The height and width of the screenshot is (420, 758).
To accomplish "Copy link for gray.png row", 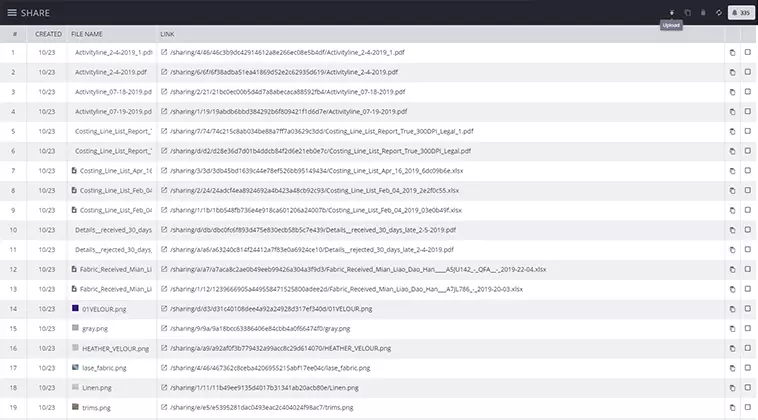I will pos(732,329).
